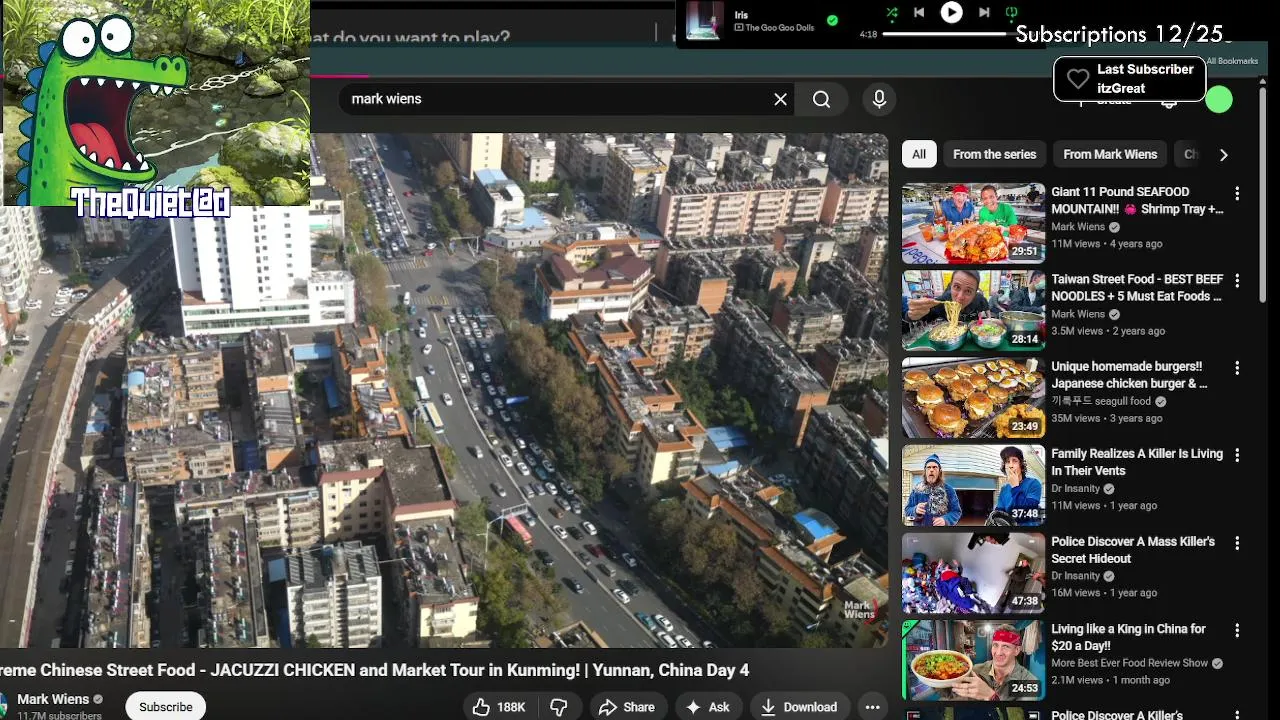Open options for Family Realizes A Killer video
The width and height of the screenshot is (1280, 720).
point(1237,455)
